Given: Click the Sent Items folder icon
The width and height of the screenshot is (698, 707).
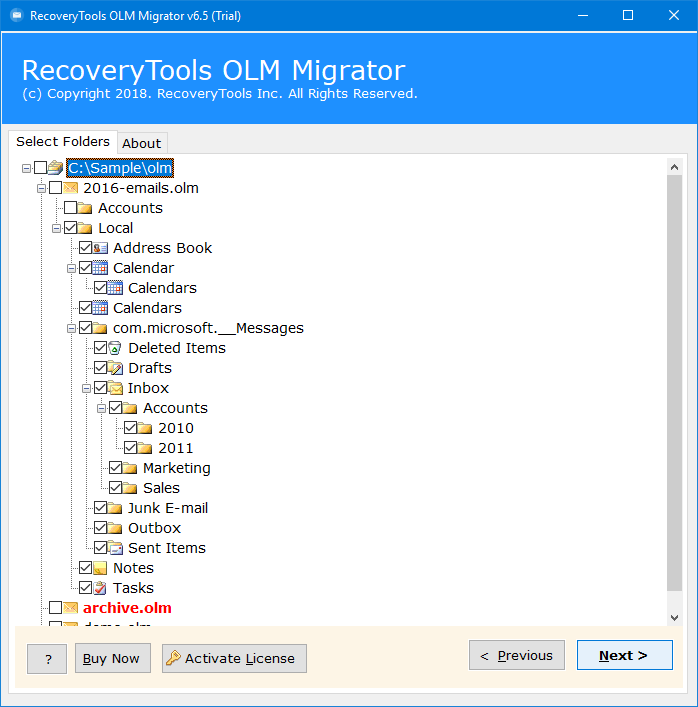Looking at the screenshot, I should (115, 548).
